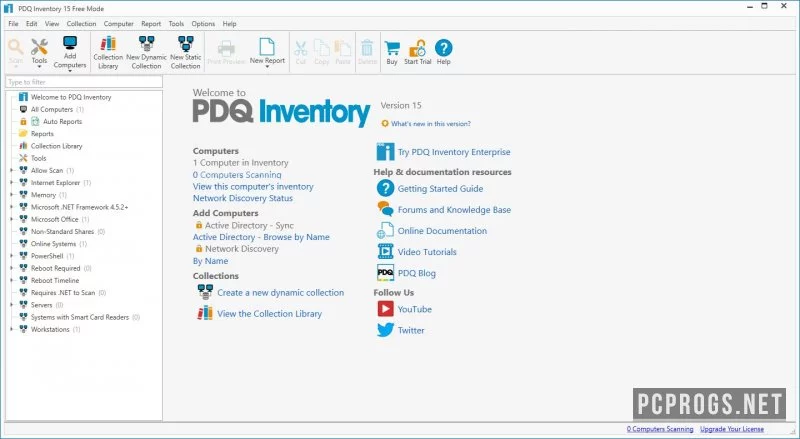
Task: Expand the Servers collection node
Action: [12, 305]
